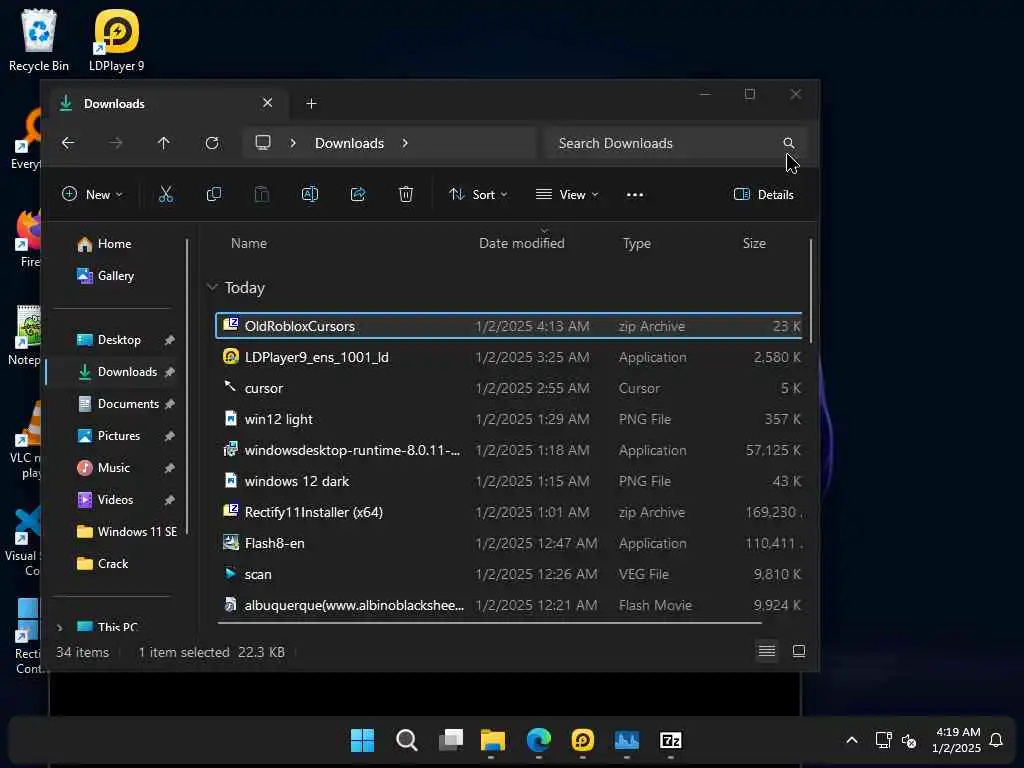Select Rectify11Installer (x64) archive
The image size is (1024, 768).
tap(509, 512)
